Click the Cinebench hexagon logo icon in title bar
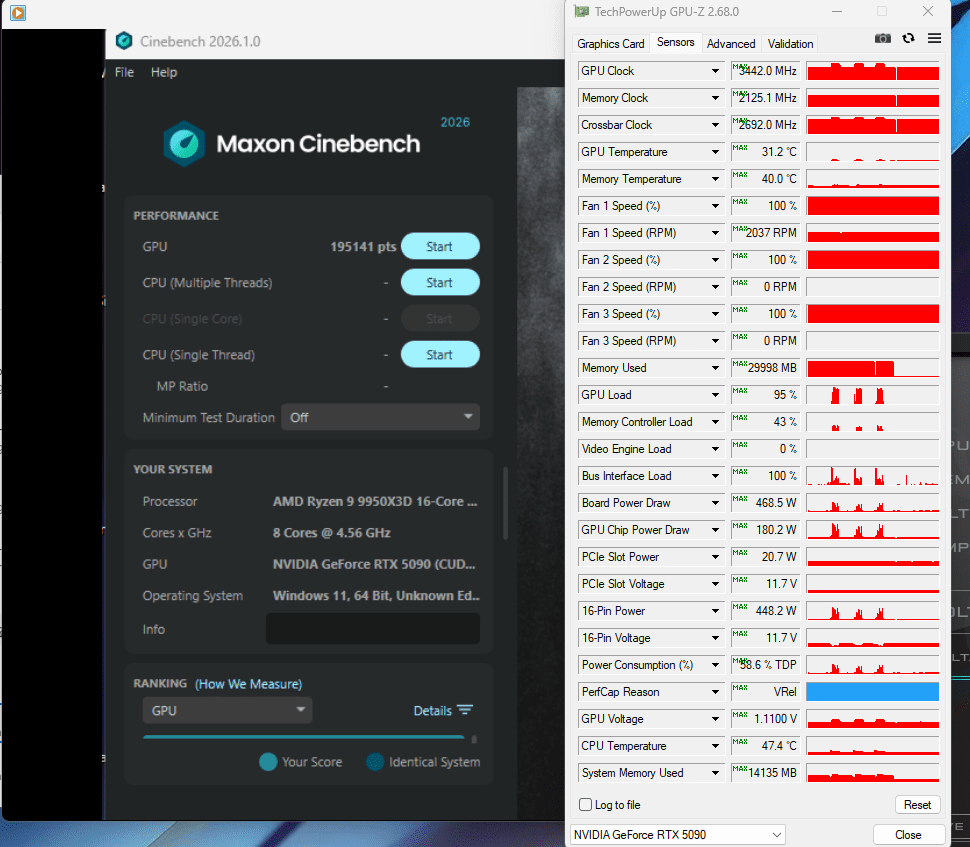The image size is (970, 847). coord(124,41)
